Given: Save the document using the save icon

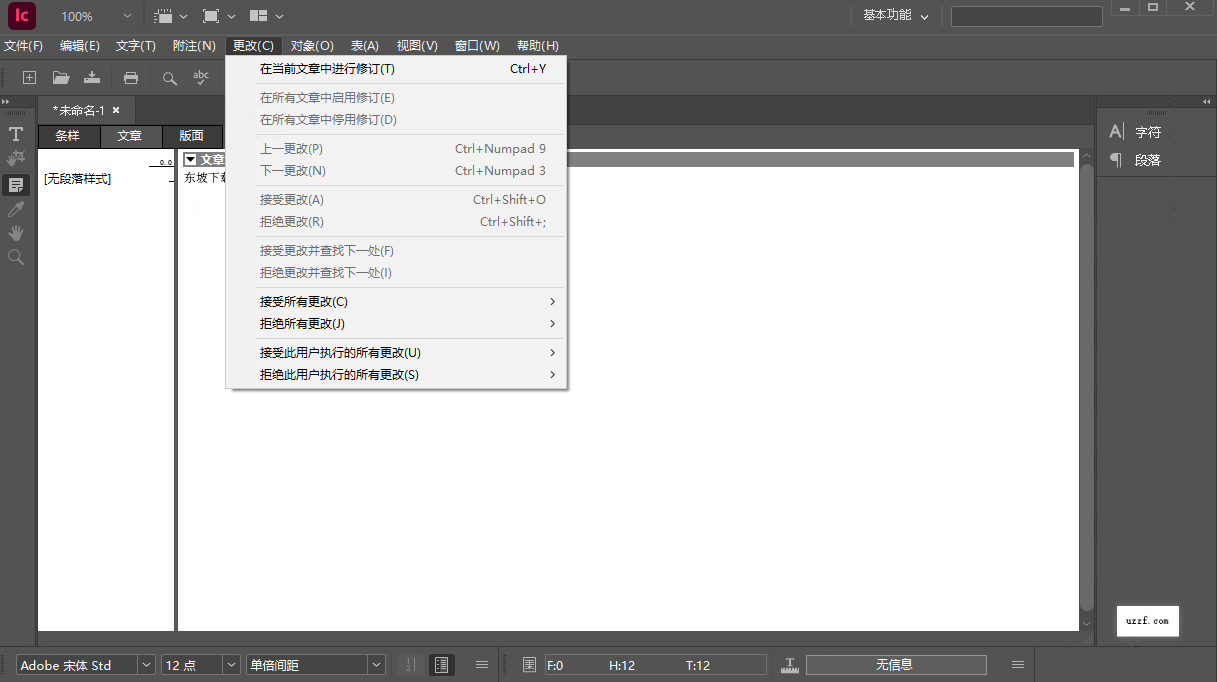Looking at the screenshot, I should click(92, 77).
